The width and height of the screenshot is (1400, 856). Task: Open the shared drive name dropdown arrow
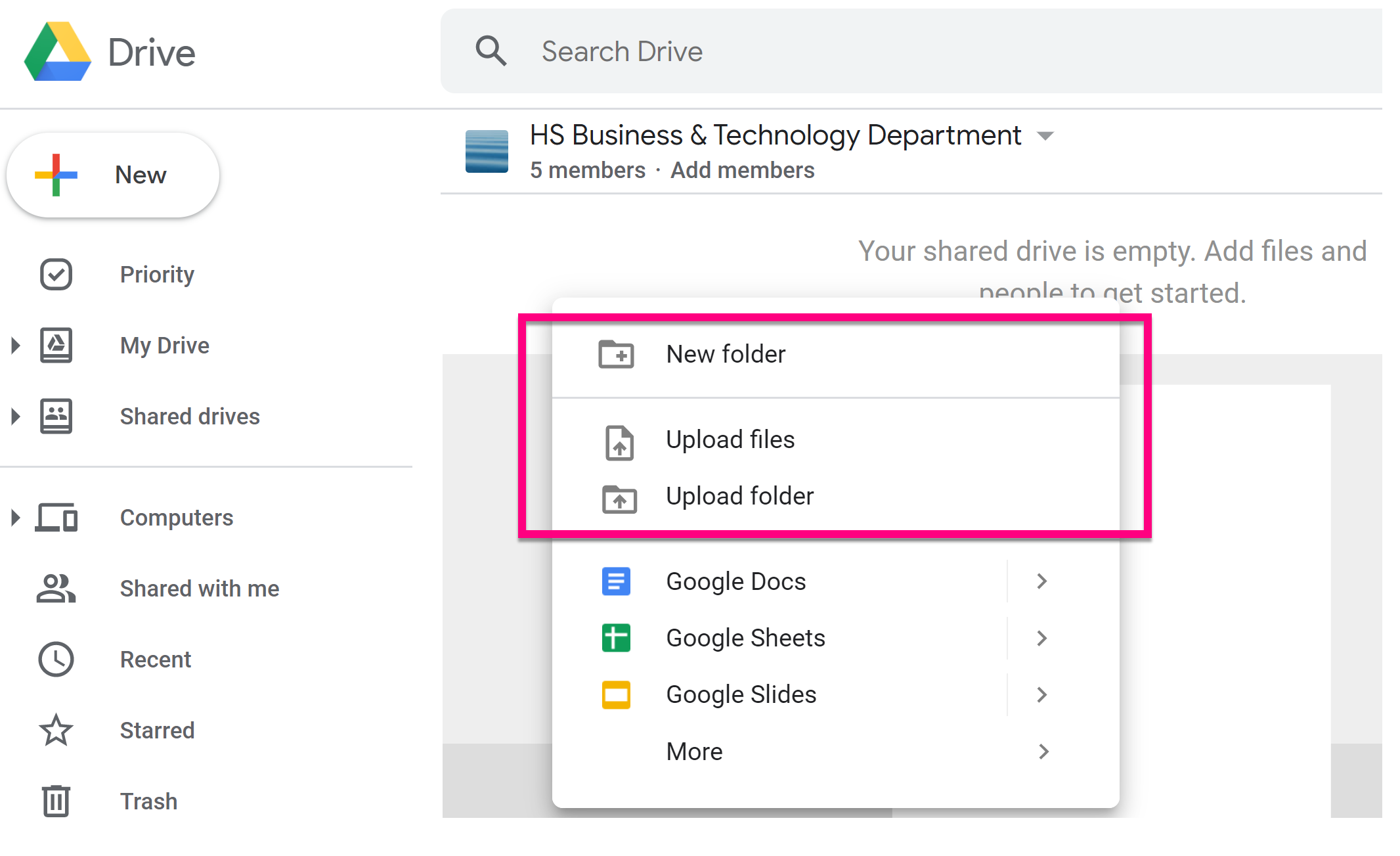coord(1047,136)
